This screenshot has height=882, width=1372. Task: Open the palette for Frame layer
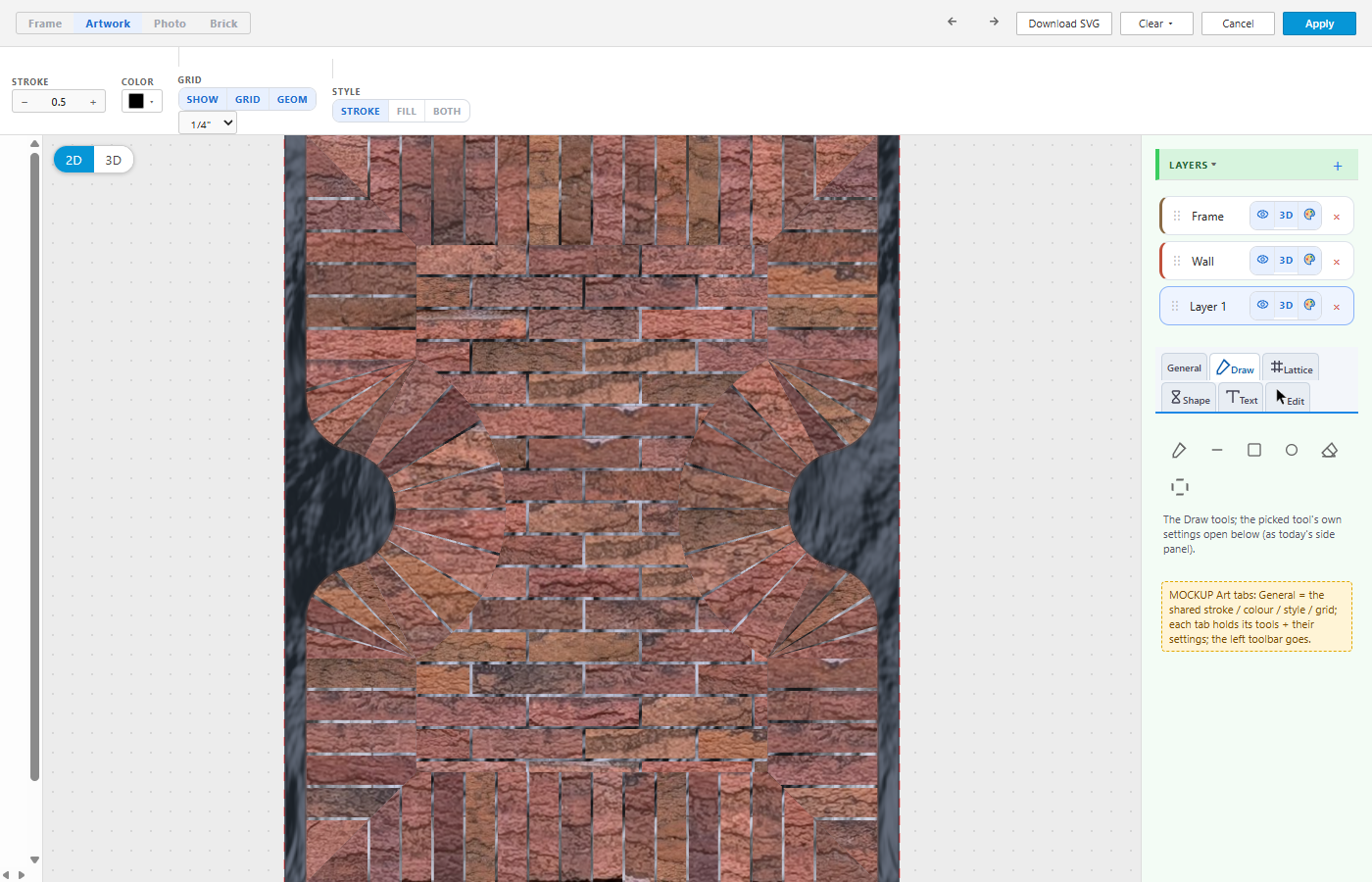1309,215
